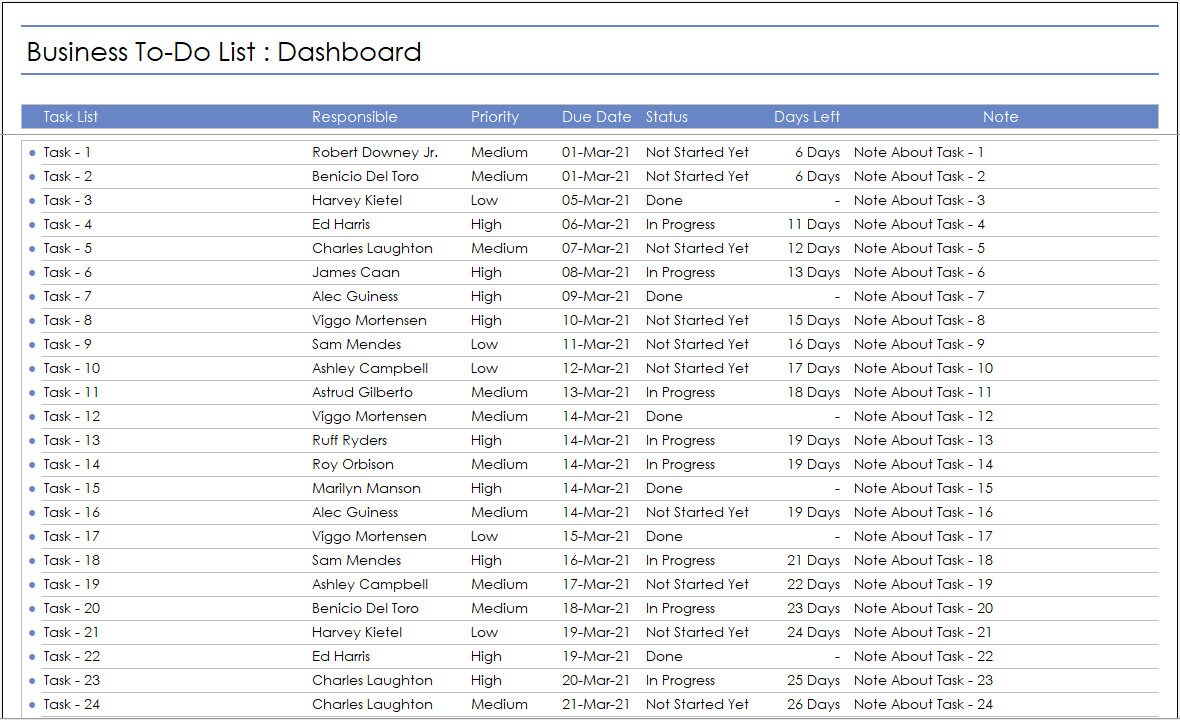This screenshot has height=720, width=1180.
Task: Click 'Note About Task - 13' cell
Action: tap(923, 440)
